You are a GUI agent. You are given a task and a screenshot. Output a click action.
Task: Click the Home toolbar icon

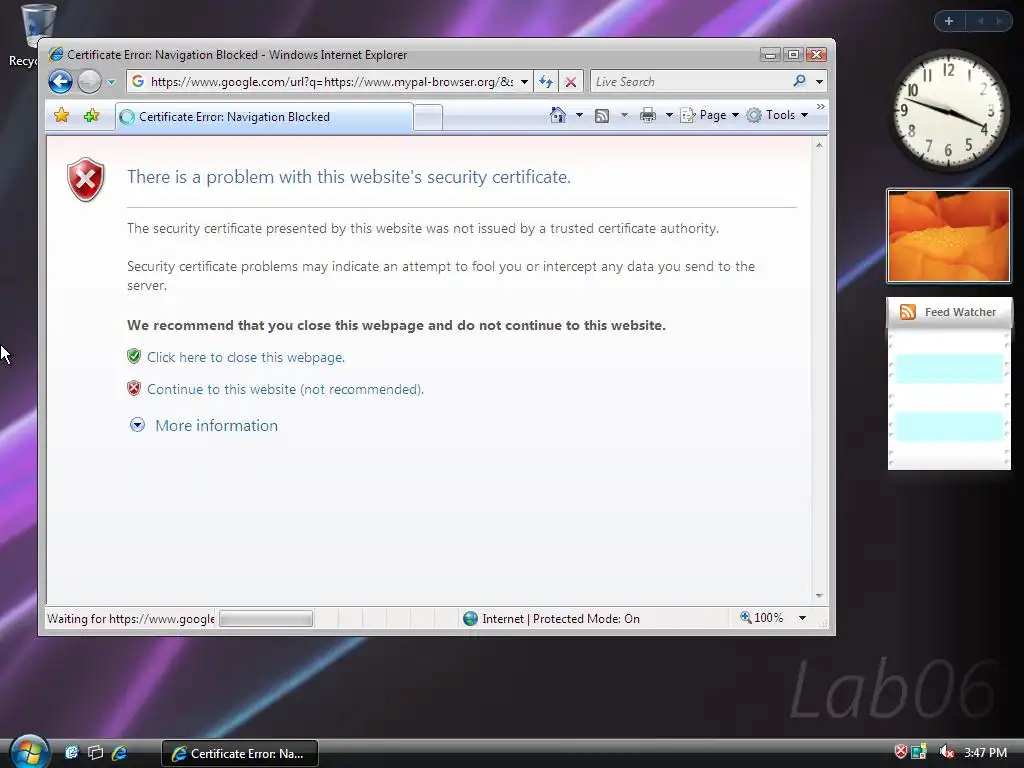pyautogui.click(x=558, y=116)
